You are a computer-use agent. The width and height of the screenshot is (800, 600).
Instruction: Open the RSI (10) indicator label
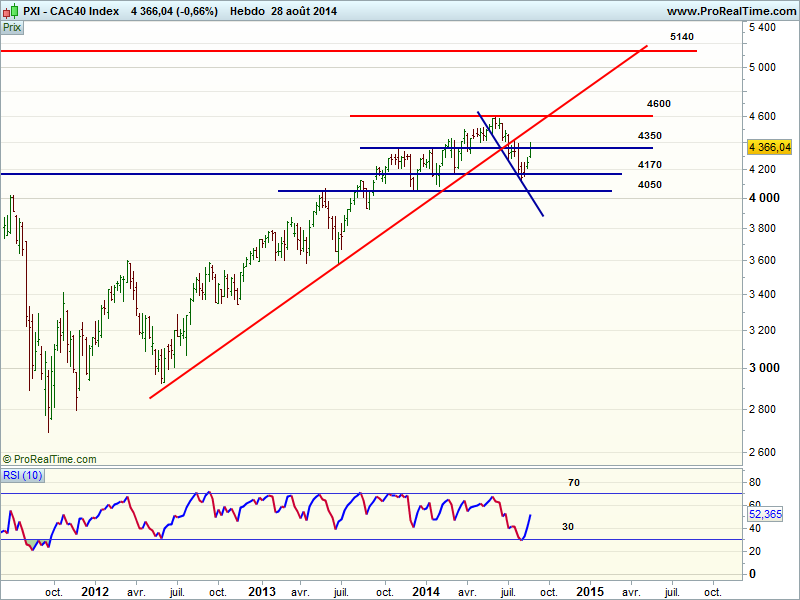[x=23, y=475]
